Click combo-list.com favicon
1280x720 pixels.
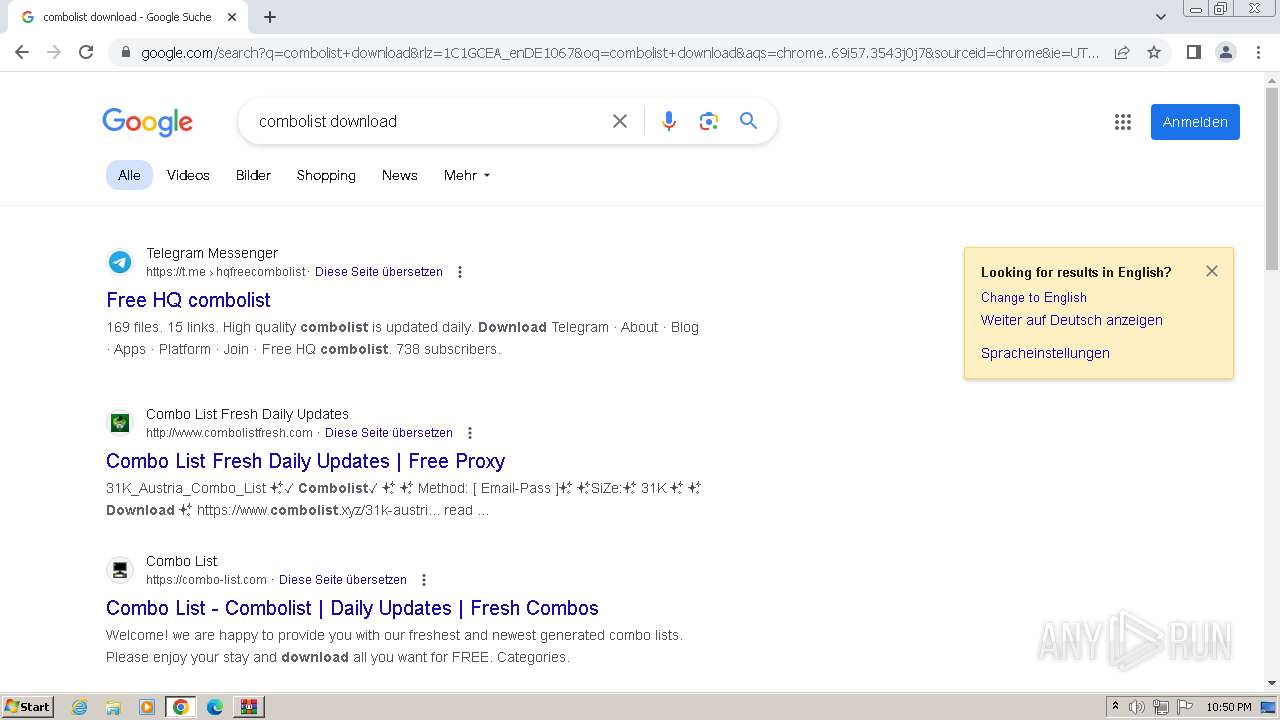pyautogui.click(x=120, y=570)
